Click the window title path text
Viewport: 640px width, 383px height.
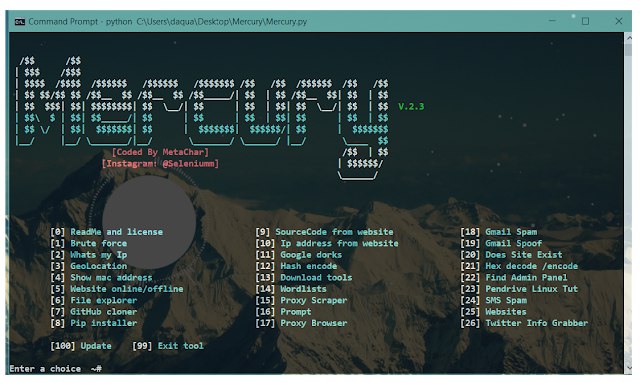click(221, 22)
